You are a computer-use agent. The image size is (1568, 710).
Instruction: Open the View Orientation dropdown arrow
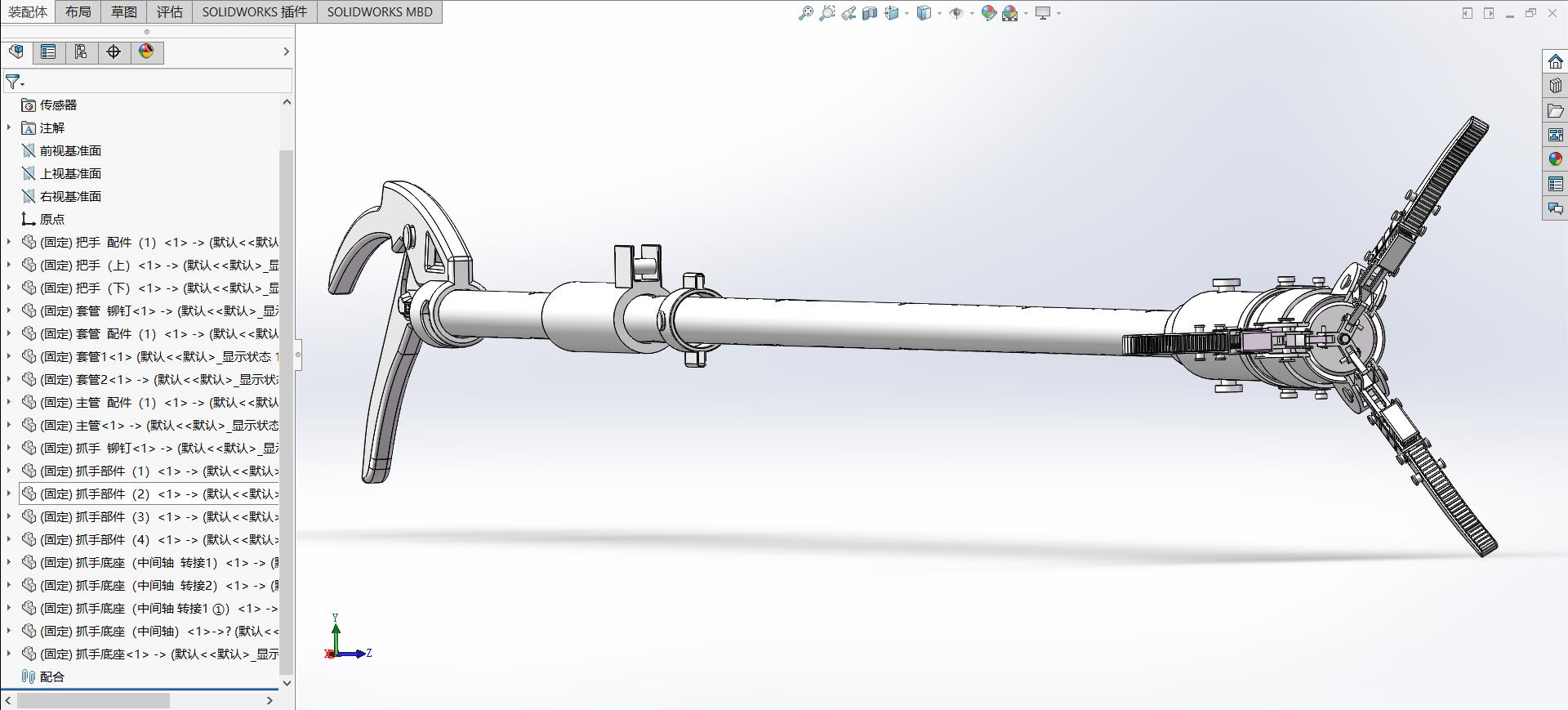tap(906, 13)
